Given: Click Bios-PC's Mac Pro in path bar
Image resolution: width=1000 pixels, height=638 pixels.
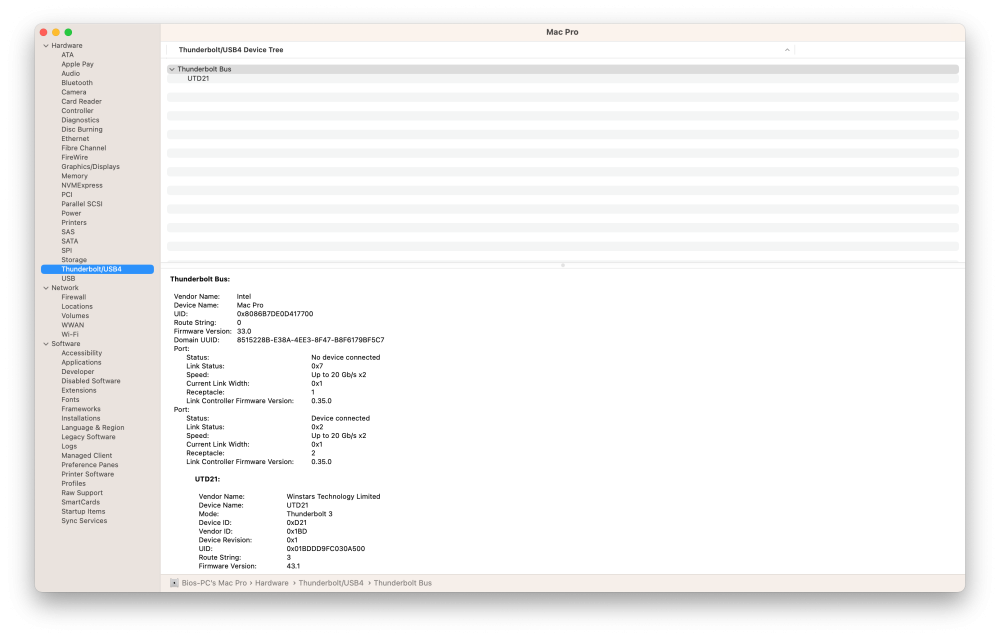Looking at the screenshot, I should click(x=214, y=583).
